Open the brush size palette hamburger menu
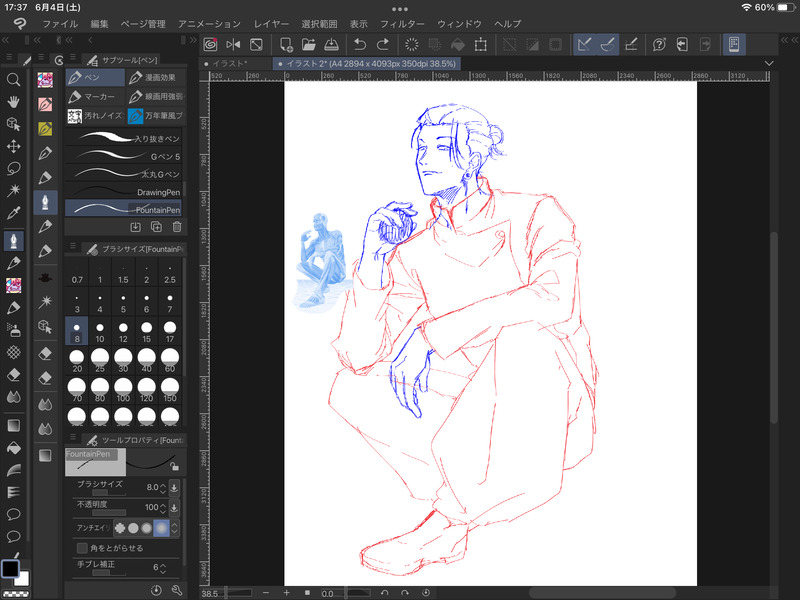This screenshot has height=600, width=800. pos(73,246)
